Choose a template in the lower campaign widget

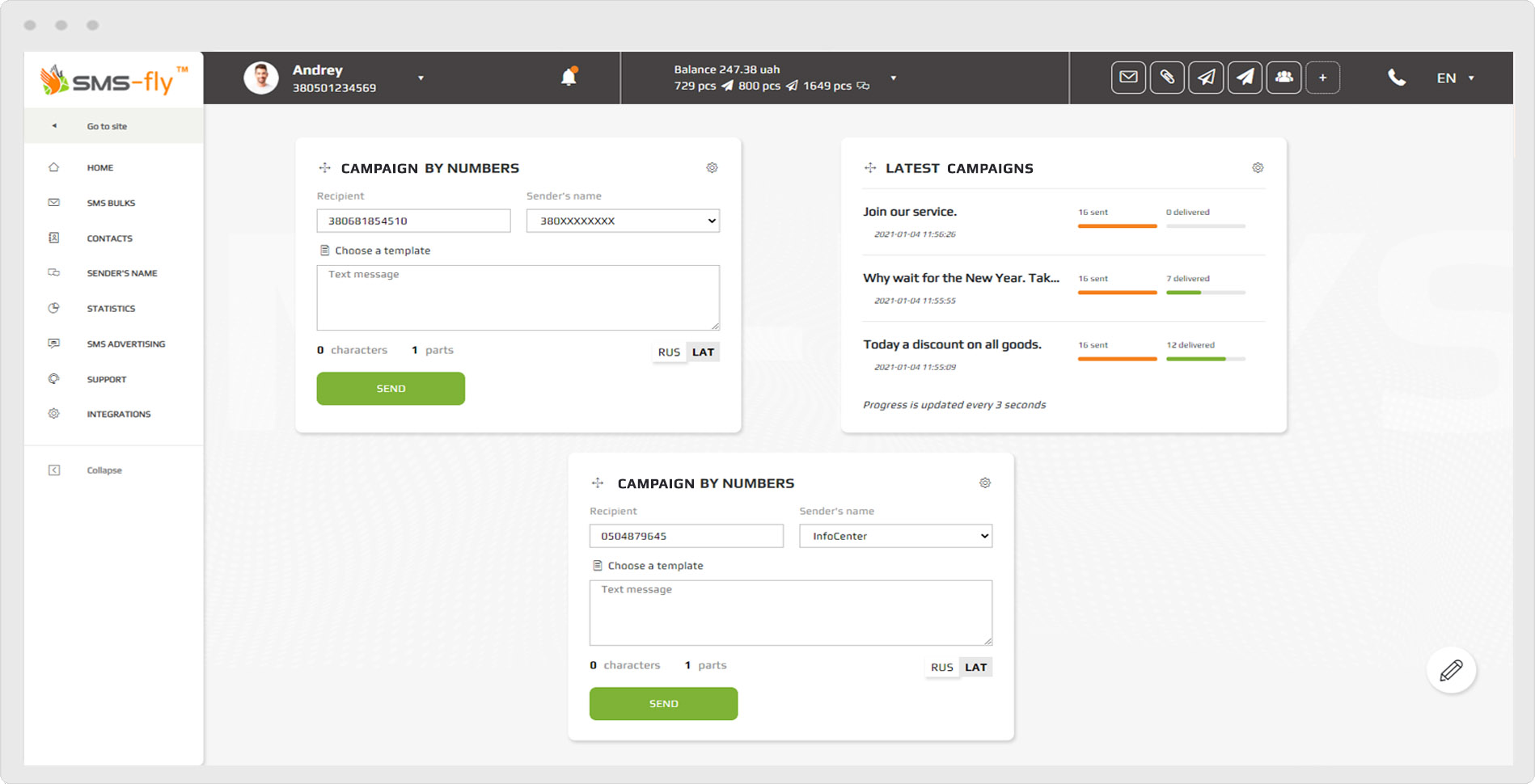648,566
